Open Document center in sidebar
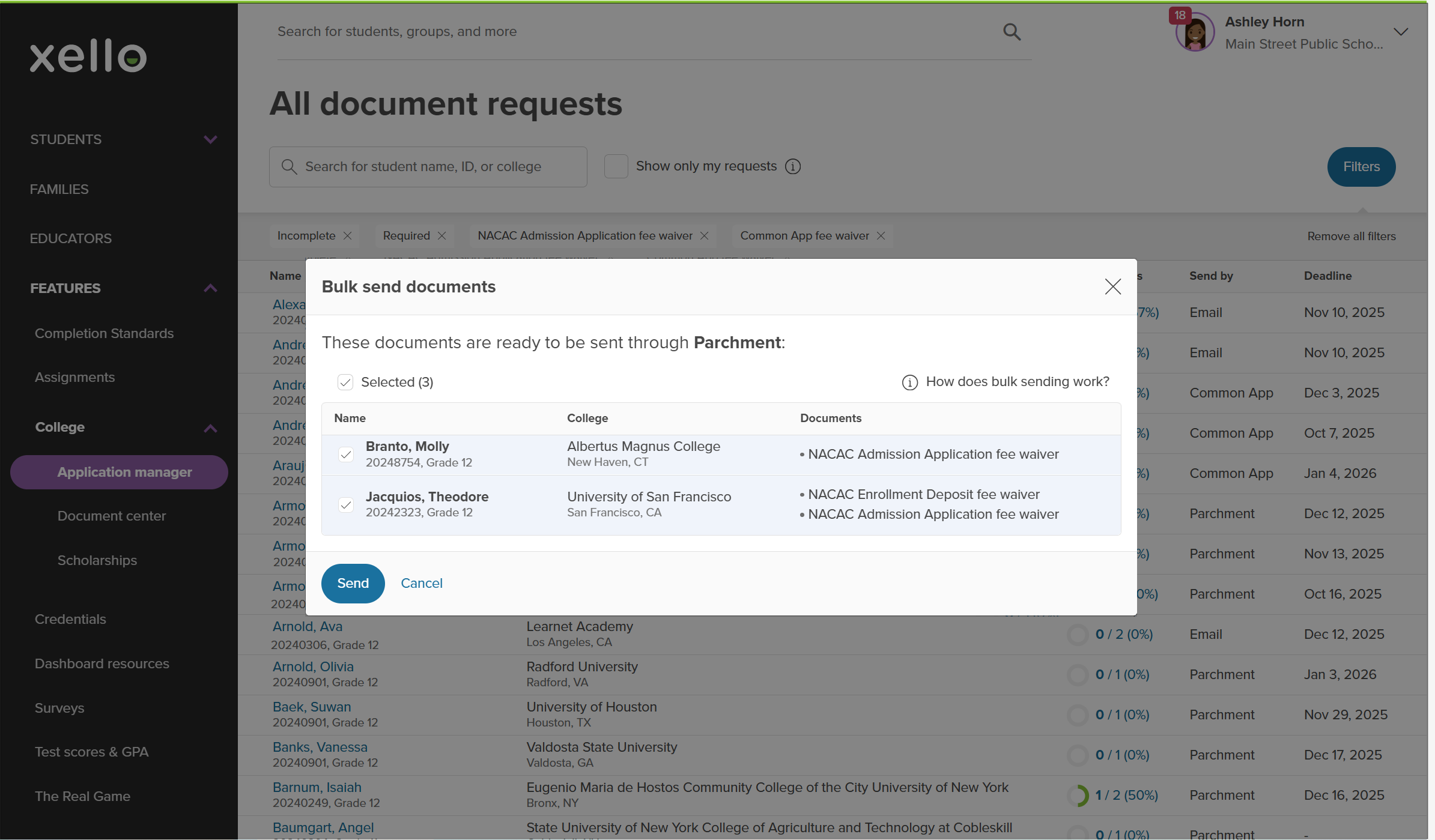 pyautogui.click(x=112, y=516)
